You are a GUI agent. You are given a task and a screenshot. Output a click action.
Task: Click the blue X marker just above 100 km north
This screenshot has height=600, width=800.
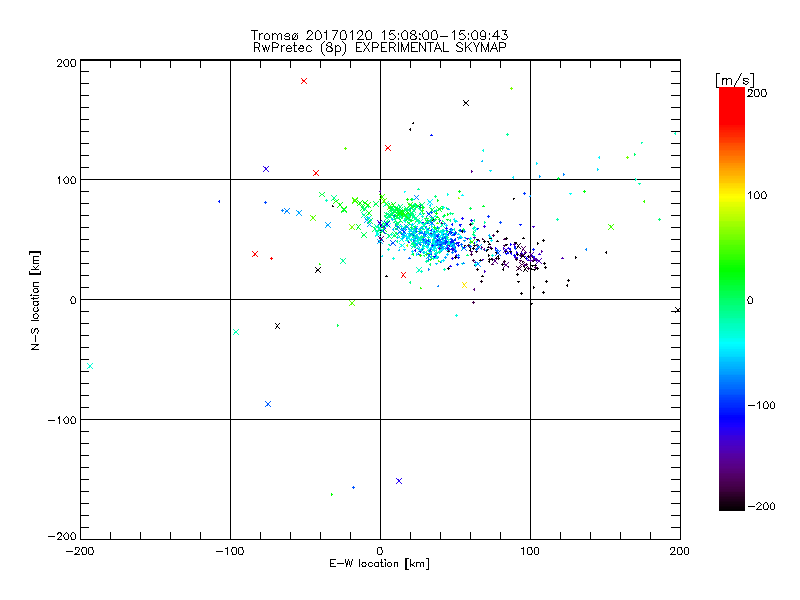coord(266,169)
